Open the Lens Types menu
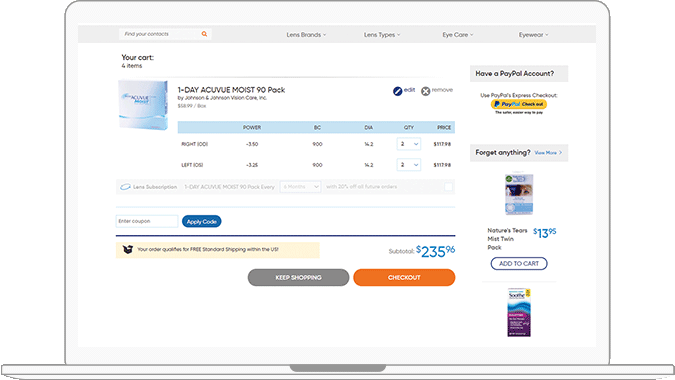The height and width of the screenshot is (380, 675). [382, 35]
